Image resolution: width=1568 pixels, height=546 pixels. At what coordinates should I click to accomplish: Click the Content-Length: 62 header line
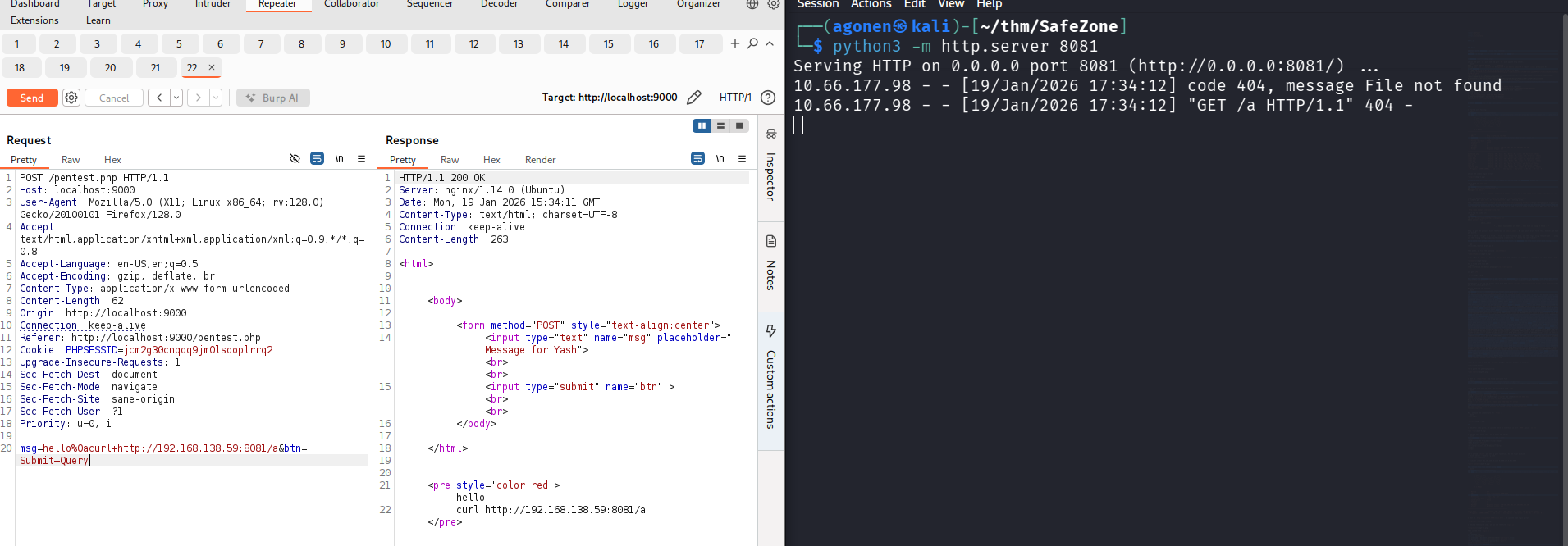point(71,301)
